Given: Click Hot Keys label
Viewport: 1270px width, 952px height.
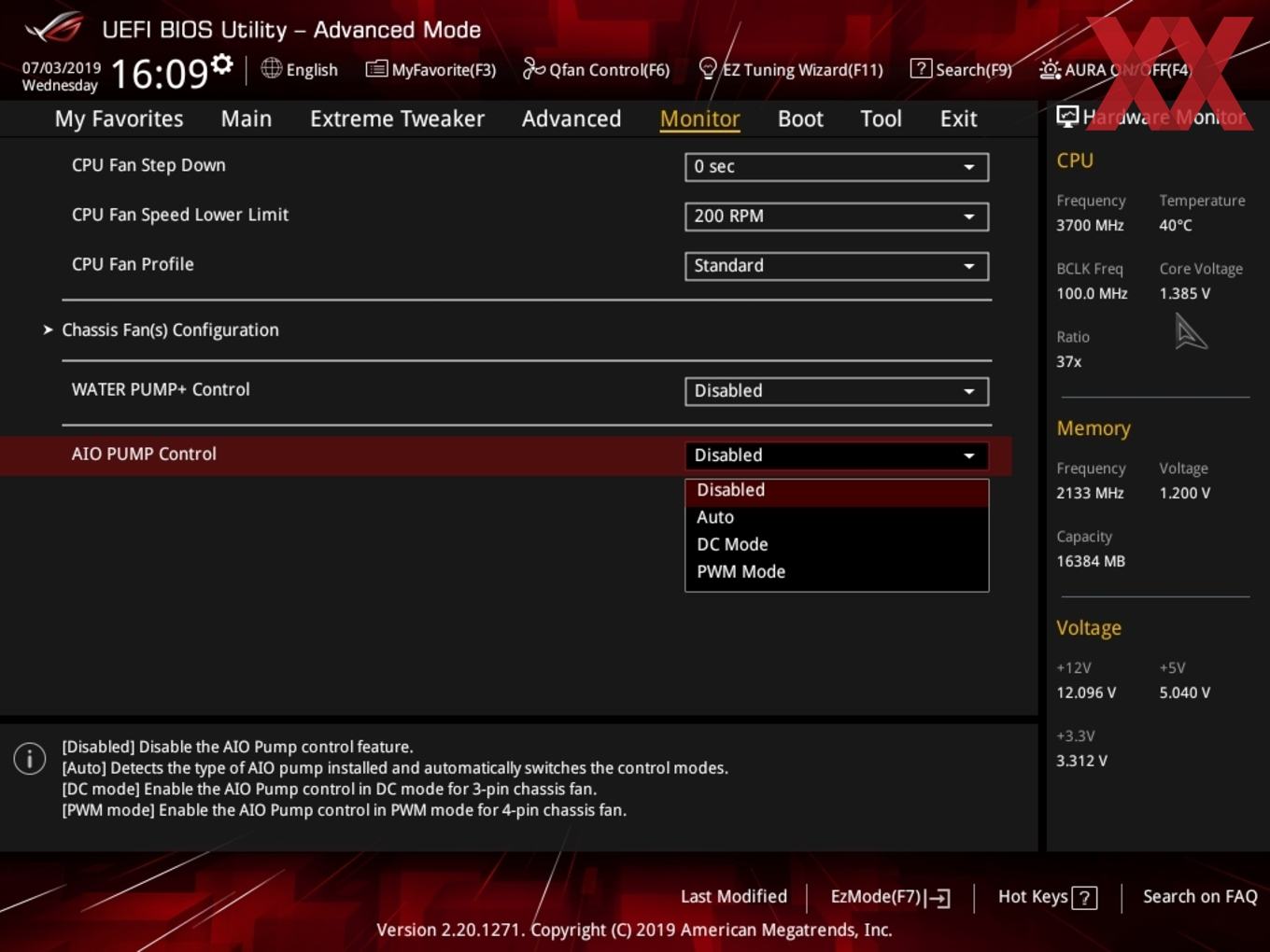Looking at the screenshot, I should 1033,897.
